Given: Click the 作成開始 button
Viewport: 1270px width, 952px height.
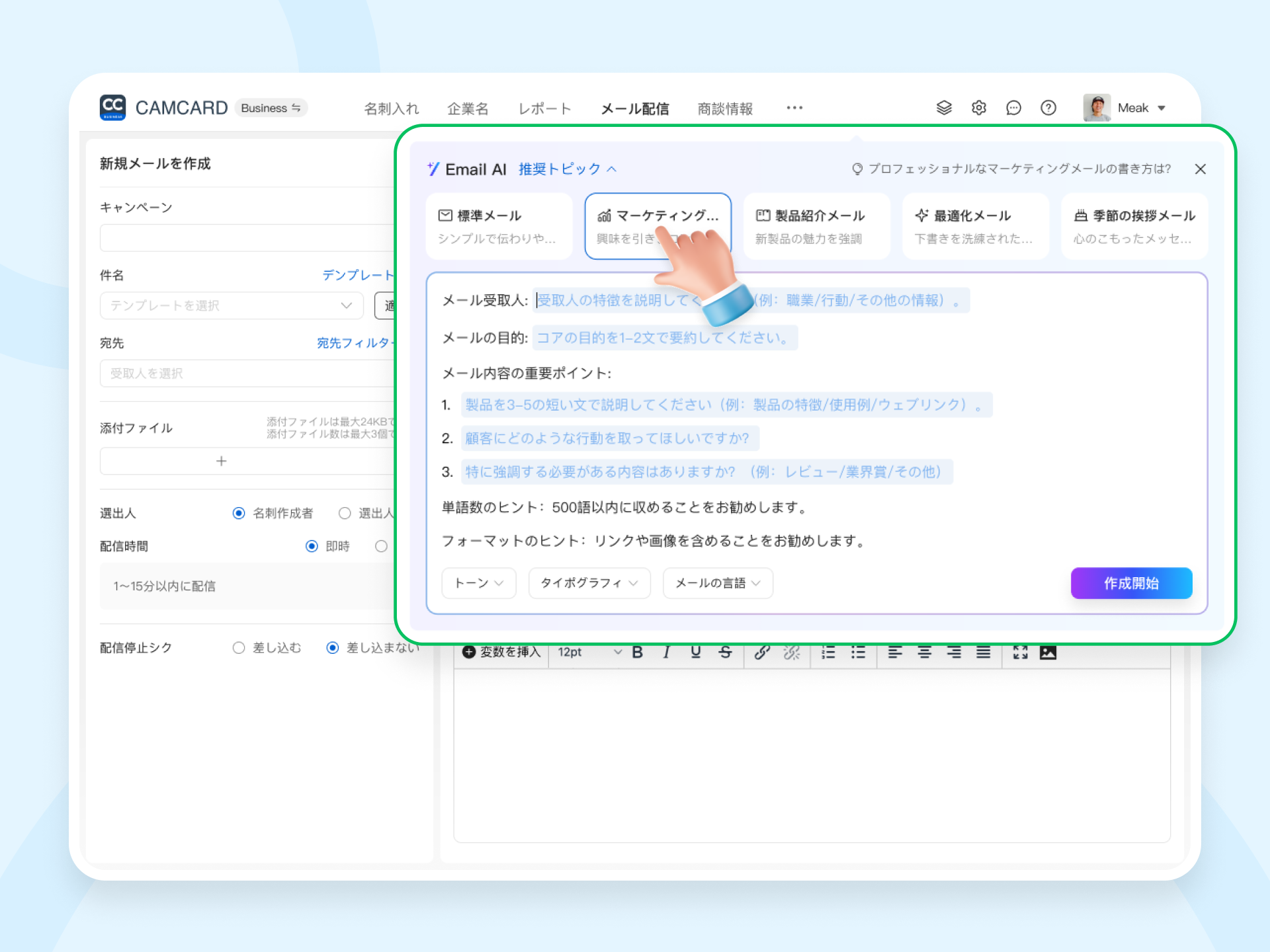Looking at the screenshot, I should coord(1131,583).
